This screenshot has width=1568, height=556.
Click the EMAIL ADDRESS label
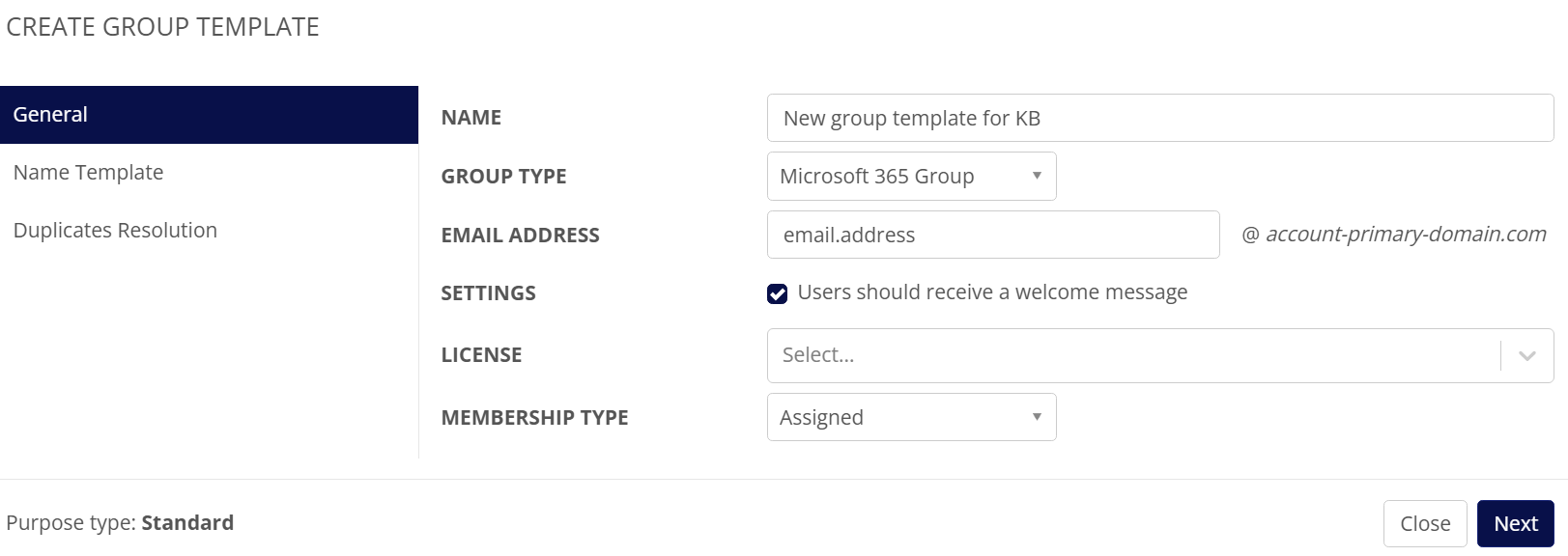click(x=520, y=236)
